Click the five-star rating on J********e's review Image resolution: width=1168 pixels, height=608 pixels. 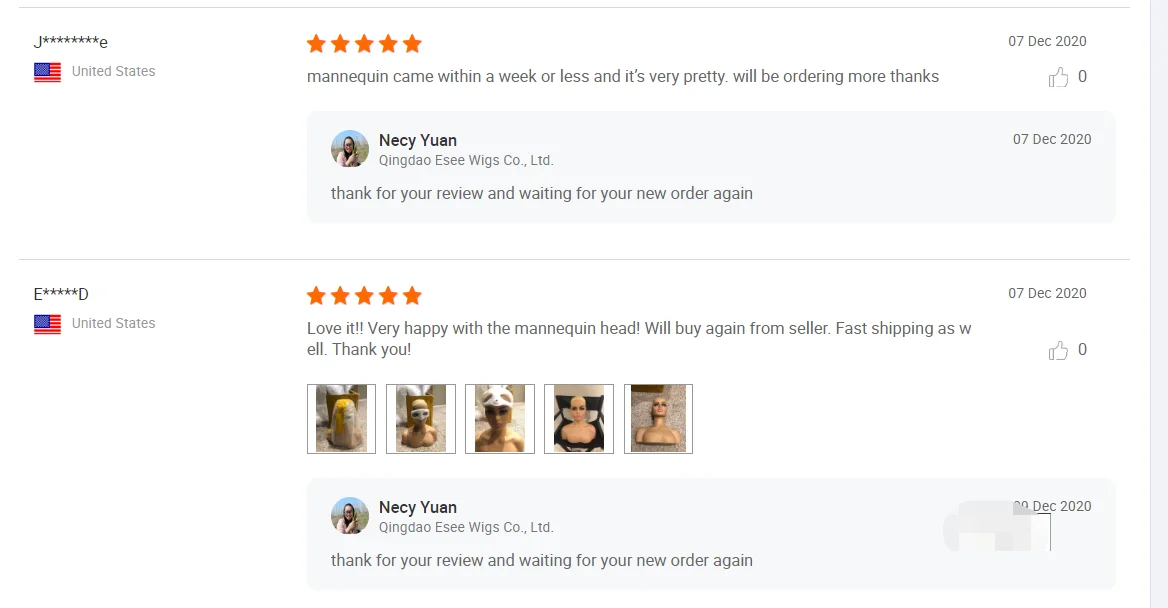click(364, 44)
